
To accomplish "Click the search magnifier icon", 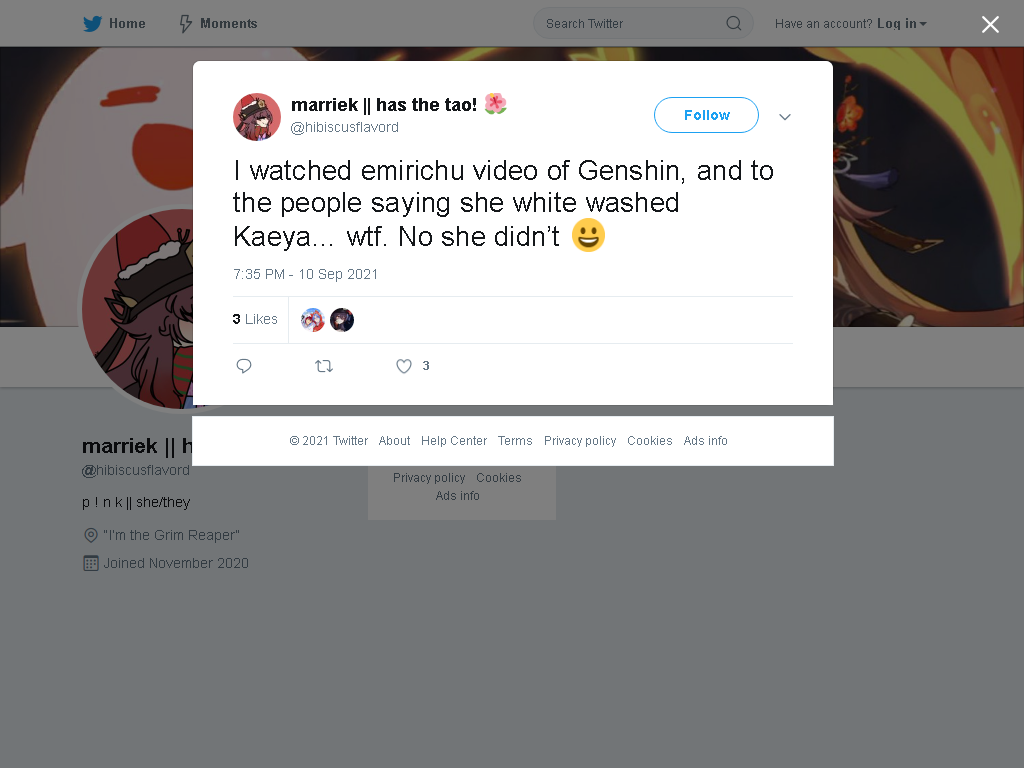I will 733,24.
